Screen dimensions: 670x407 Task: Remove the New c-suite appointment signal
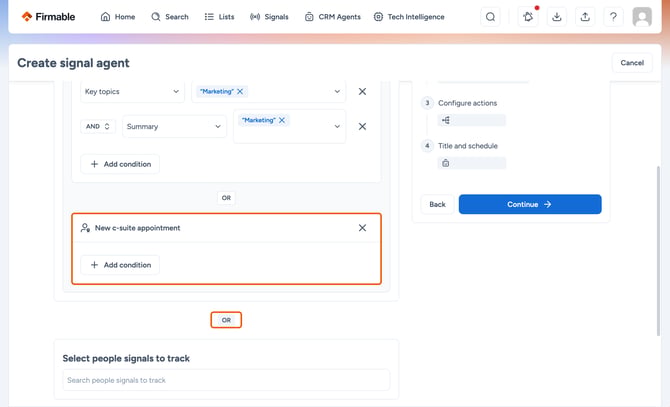click(362, 228)
